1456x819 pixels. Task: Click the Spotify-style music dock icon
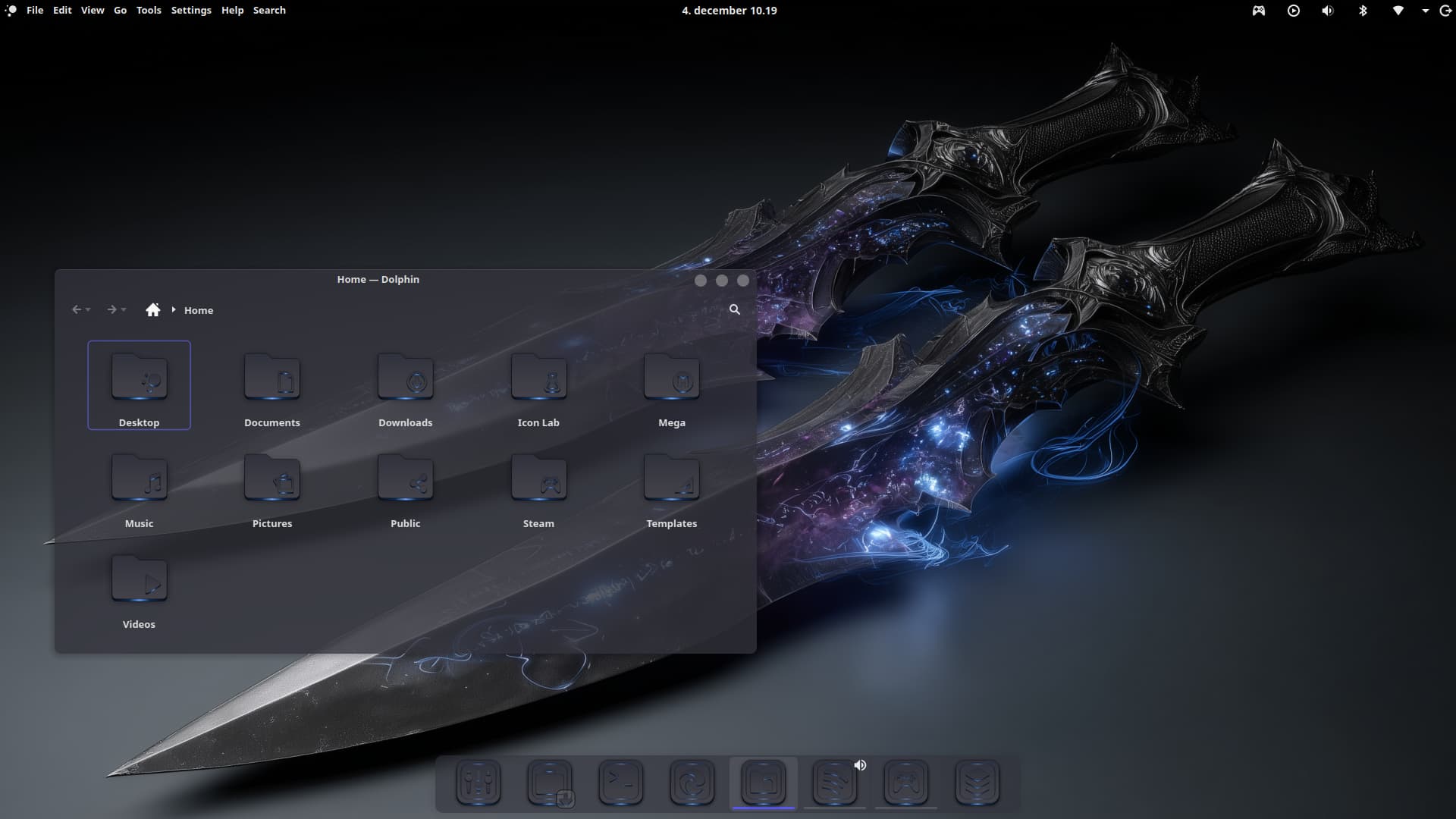(x=835, y=783)
